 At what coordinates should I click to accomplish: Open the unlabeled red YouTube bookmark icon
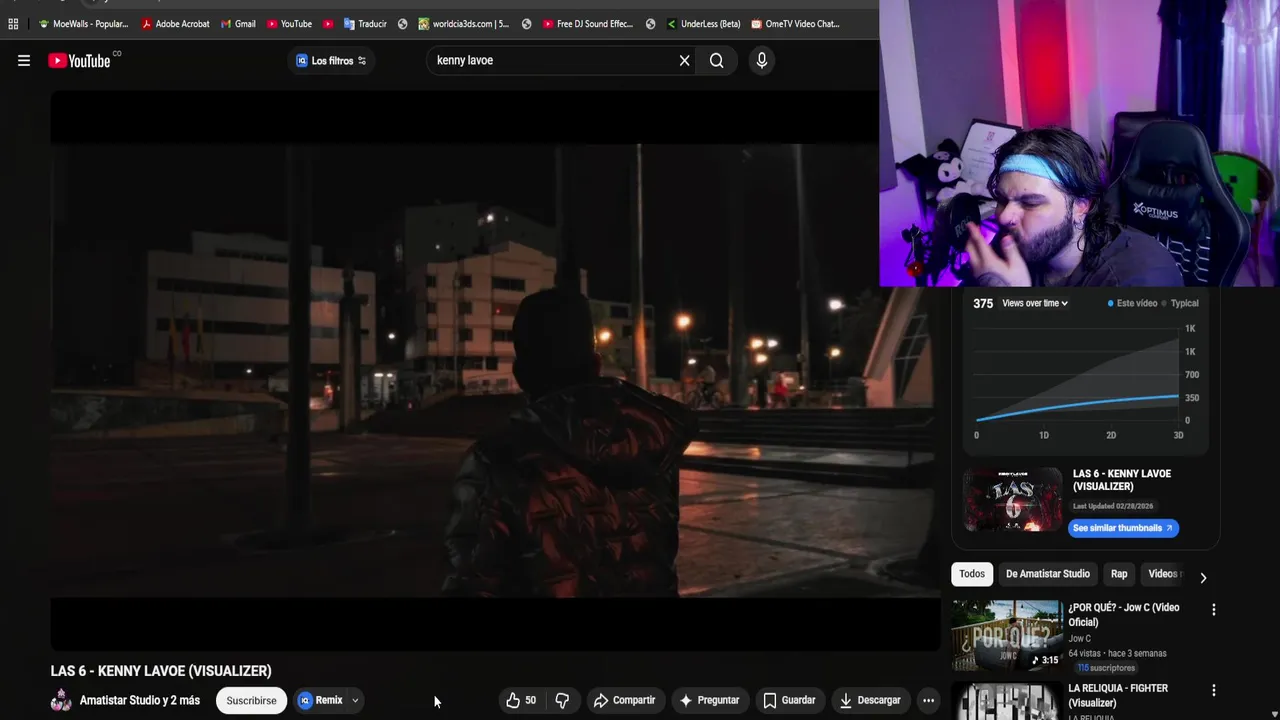point(328,24)
